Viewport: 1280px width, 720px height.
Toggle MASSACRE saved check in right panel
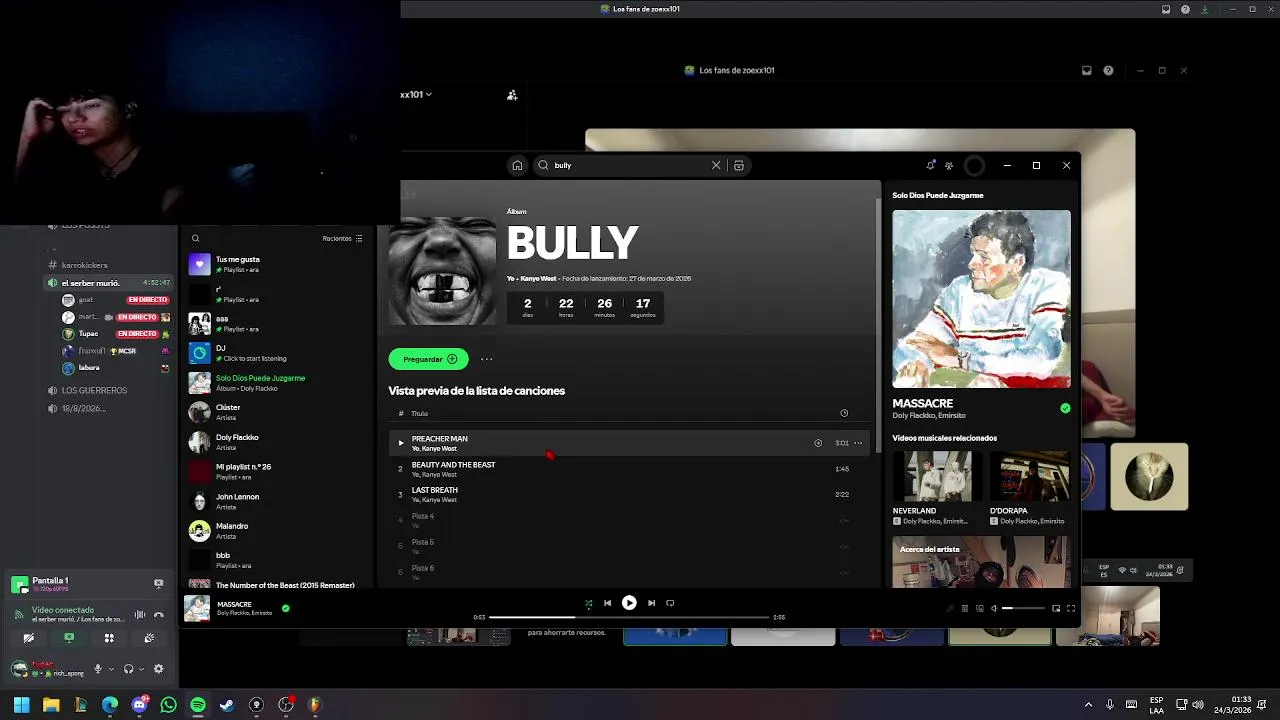[x=1065, y=408]
